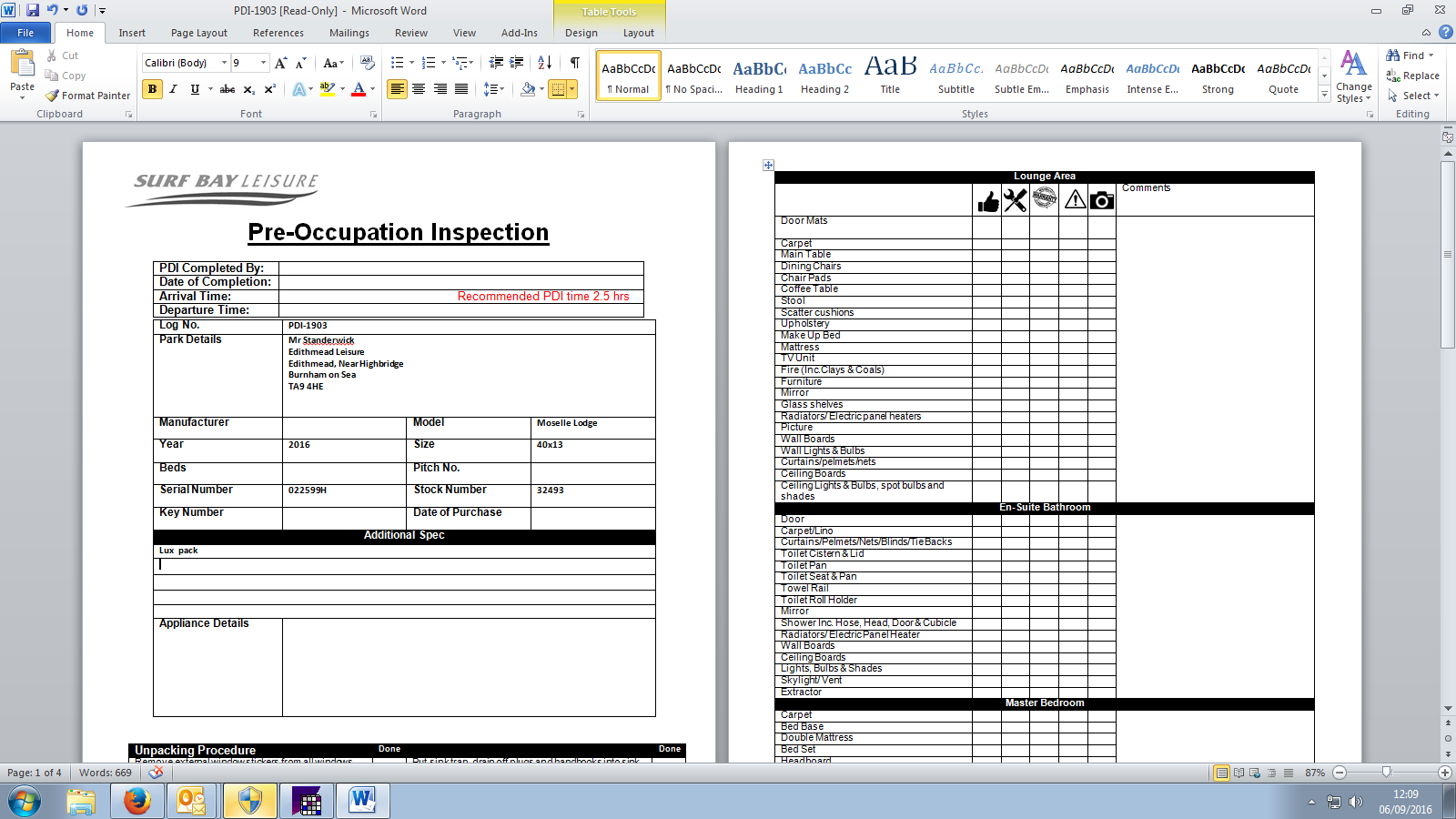Toggle Strikethrough formatting
The height and width of the screenshot is (819, 1456).
tap(227, 89)
